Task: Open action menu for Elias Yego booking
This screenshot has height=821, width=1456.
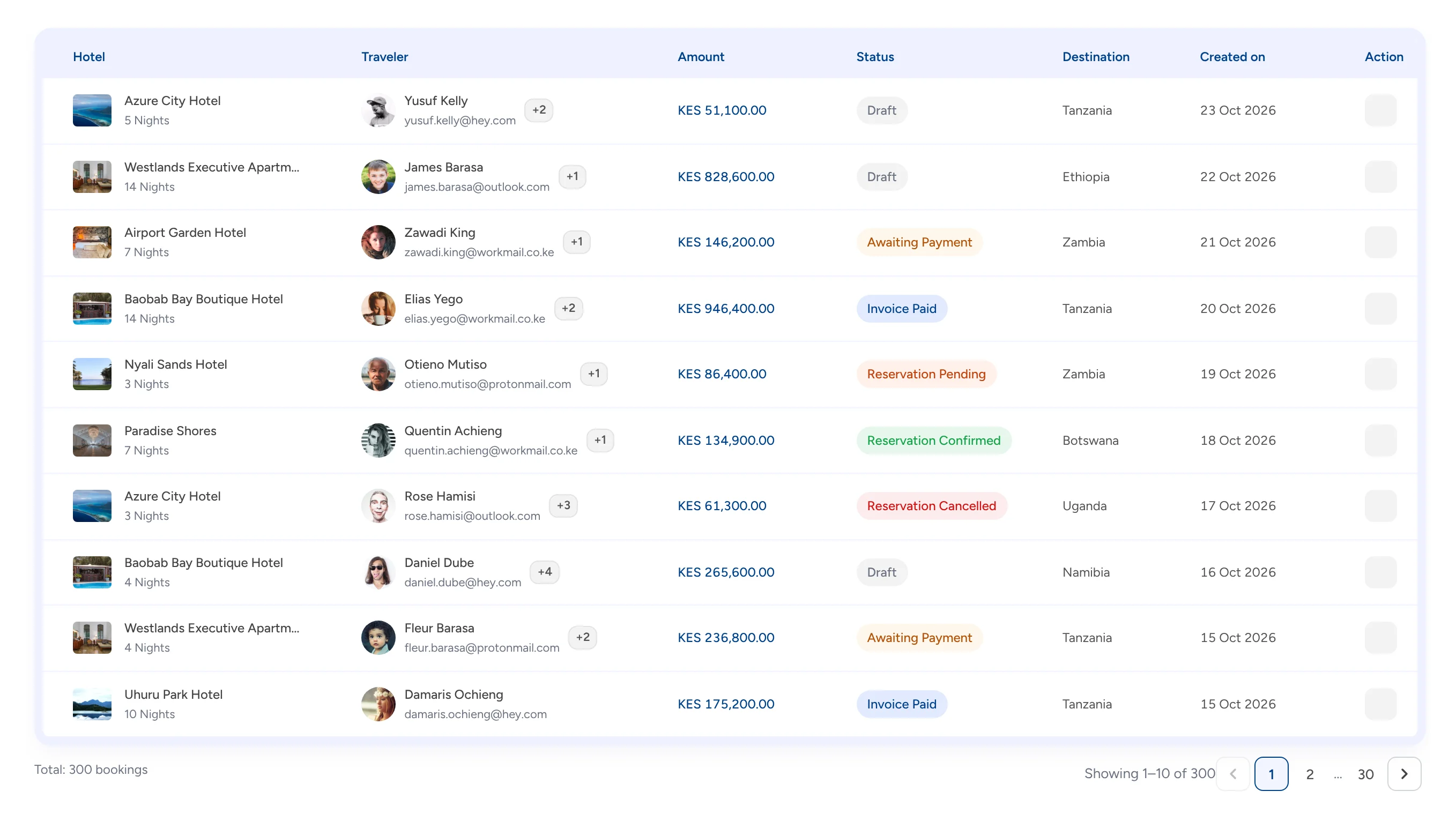Action: 1380,309
